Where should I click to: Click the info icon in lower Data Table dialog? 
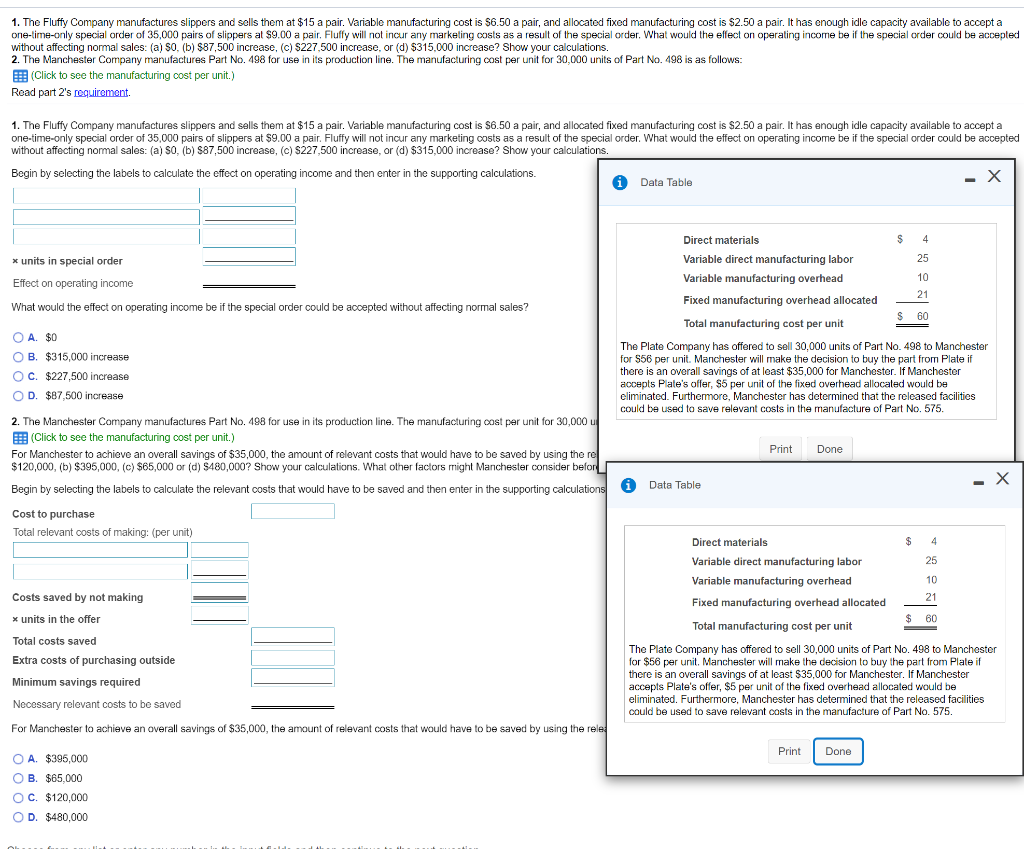click(628, 485)
